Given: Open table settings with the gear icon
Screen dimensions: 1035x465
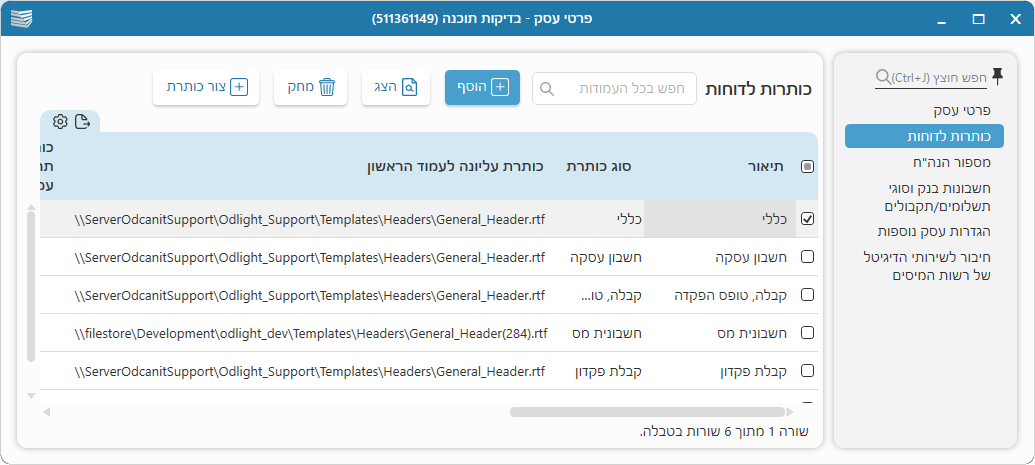Looking at the screenshot, I should click(60, 122).
